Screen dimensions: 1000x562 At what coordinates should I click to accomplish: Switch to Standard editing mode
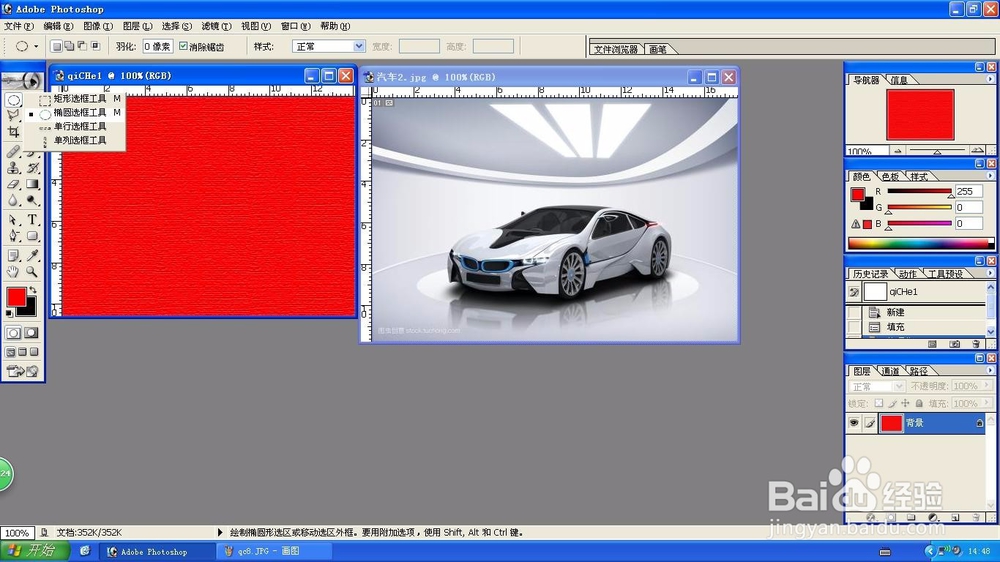point(13,333)
